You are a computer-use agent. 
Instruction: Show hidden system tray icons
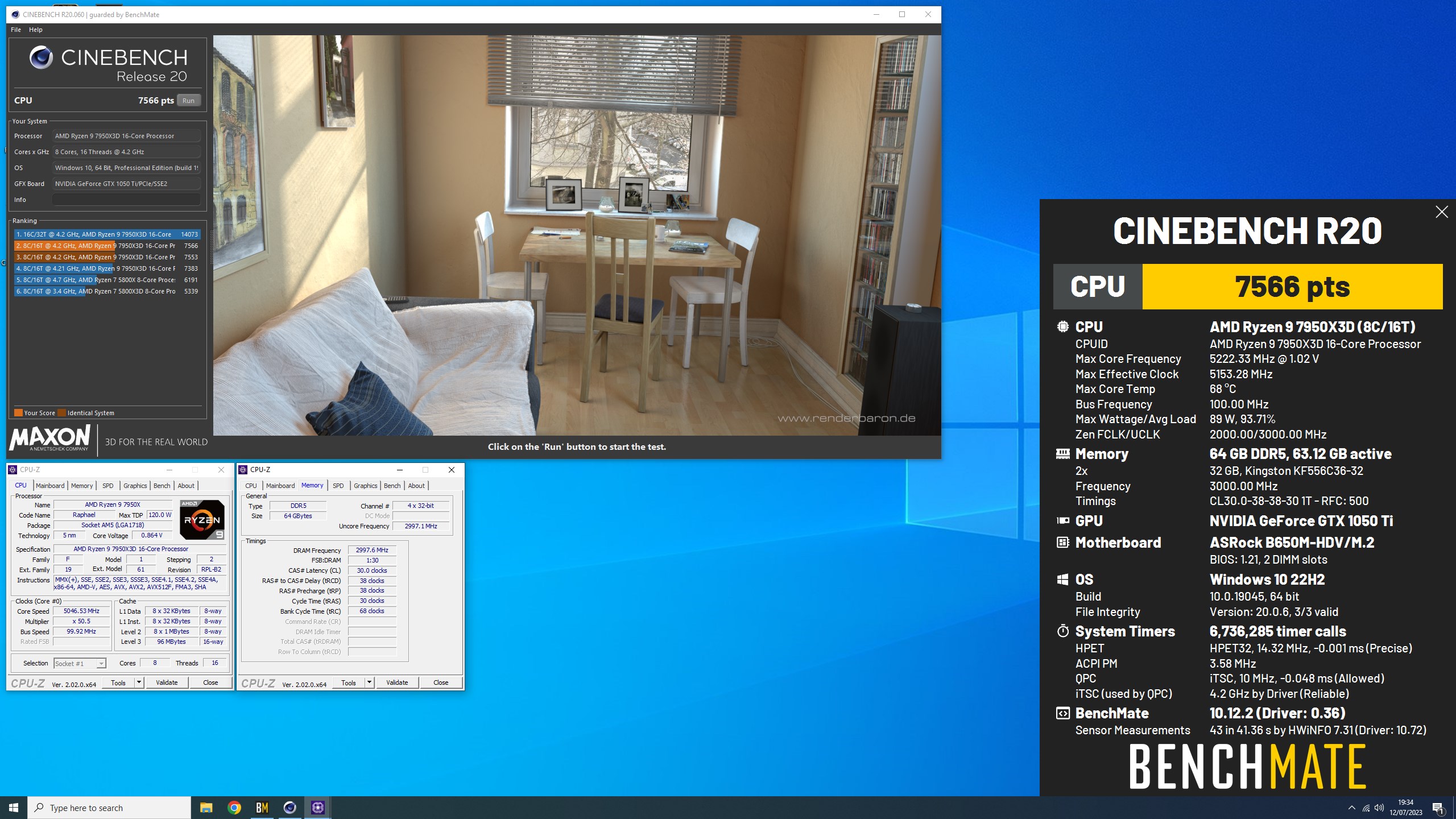point(1352,808)
